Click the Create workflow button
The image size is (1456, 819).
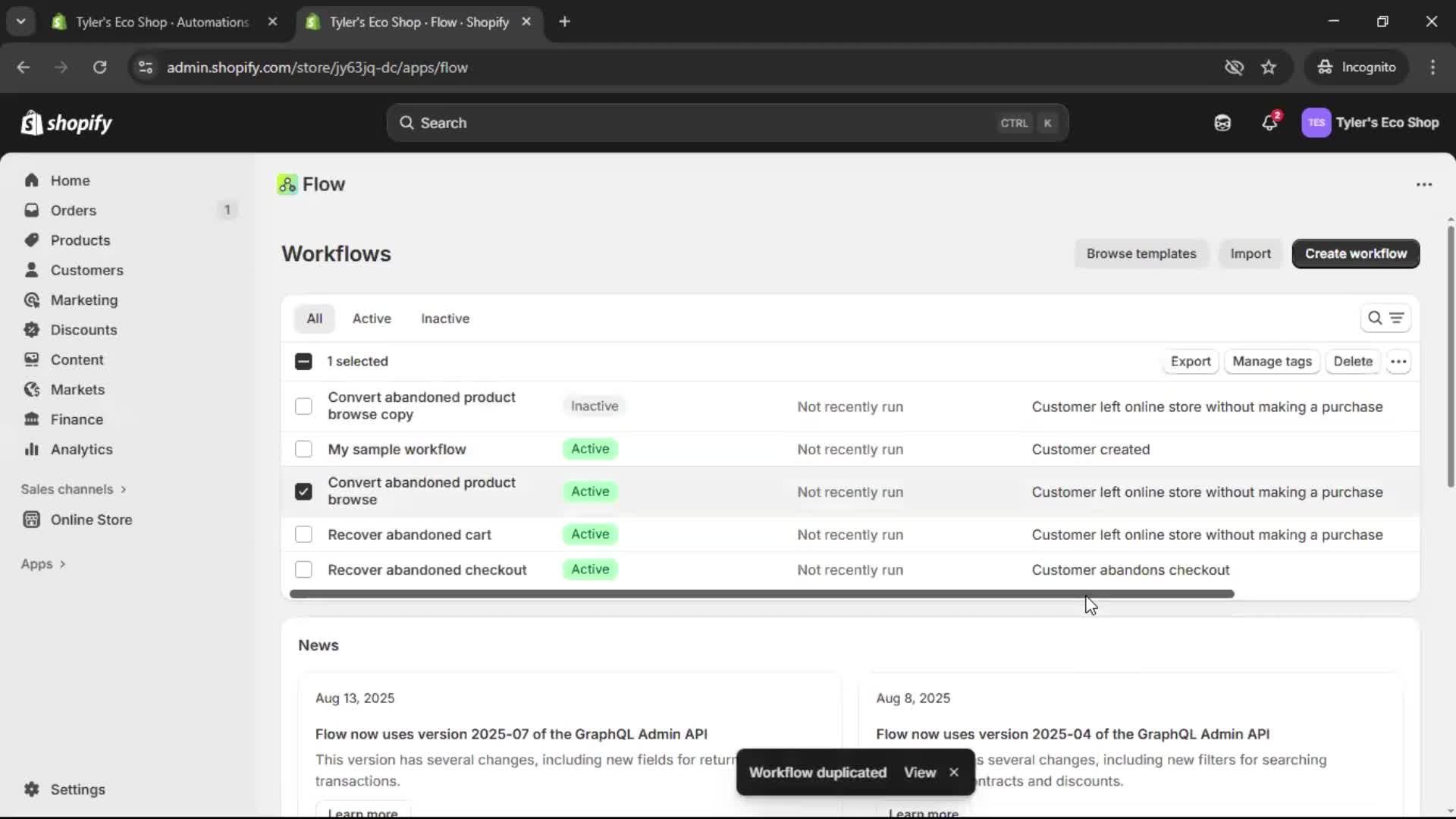coord(1355,253)
